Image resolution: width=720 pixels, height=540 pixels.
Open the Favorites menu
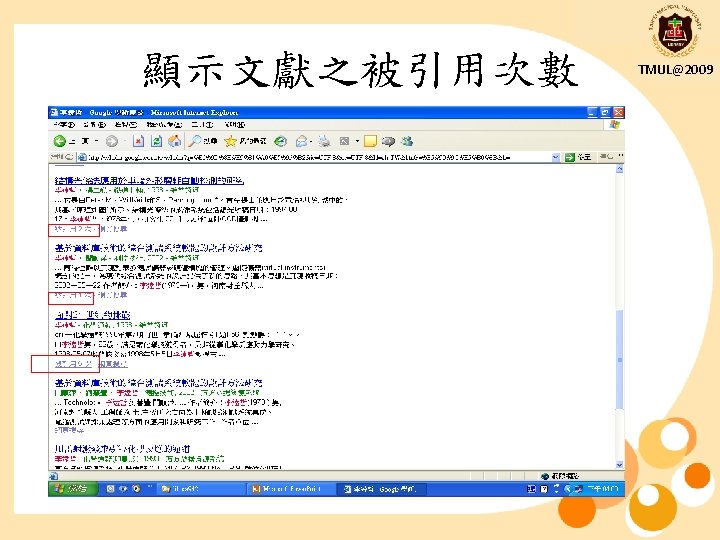(x=164, y=124)
